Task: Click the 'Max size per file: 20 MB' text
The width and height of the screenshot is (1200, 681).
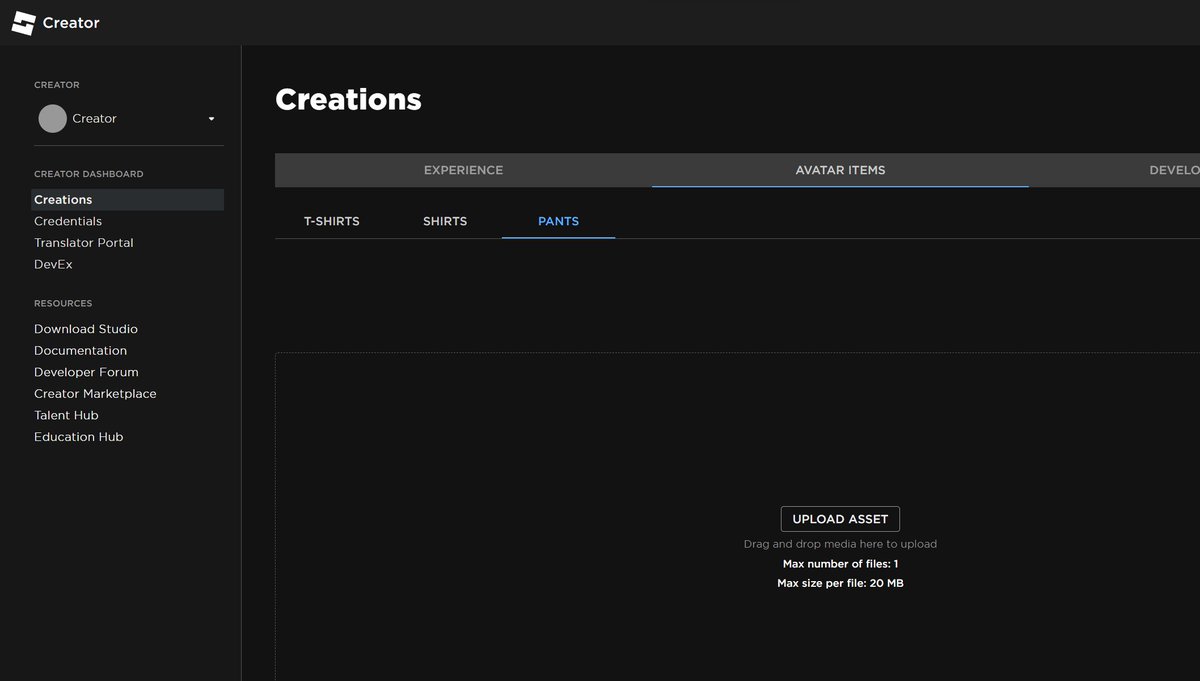Action: pyautogui.click(x=840, y=583)
